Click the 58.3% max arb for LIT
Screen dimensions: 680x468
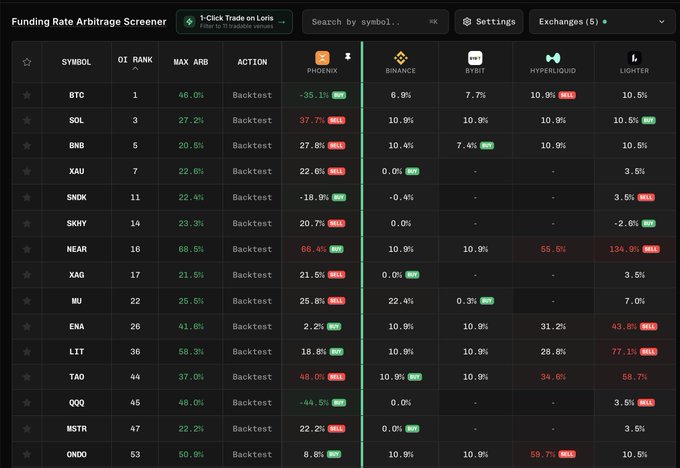(x=191, y=351)
